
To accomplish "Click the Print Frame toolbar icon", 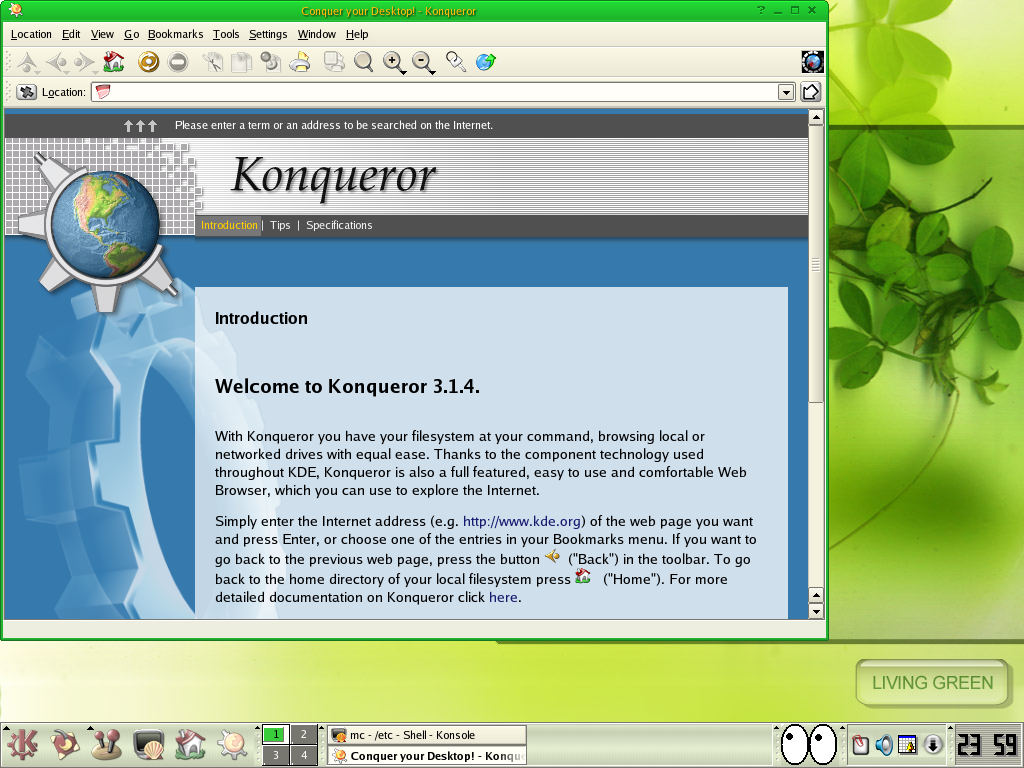I will 334,62.
